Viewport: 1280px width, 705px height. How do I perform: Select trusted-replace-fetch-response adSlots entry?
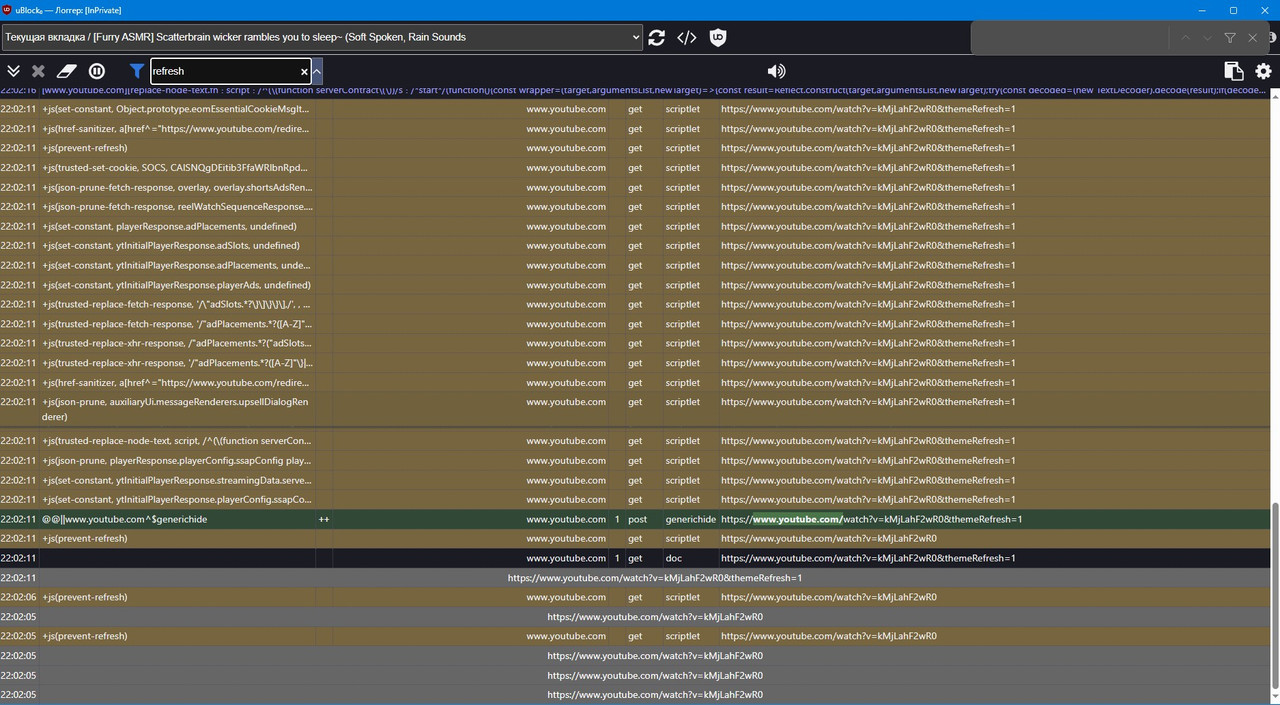tap(634, 304)
